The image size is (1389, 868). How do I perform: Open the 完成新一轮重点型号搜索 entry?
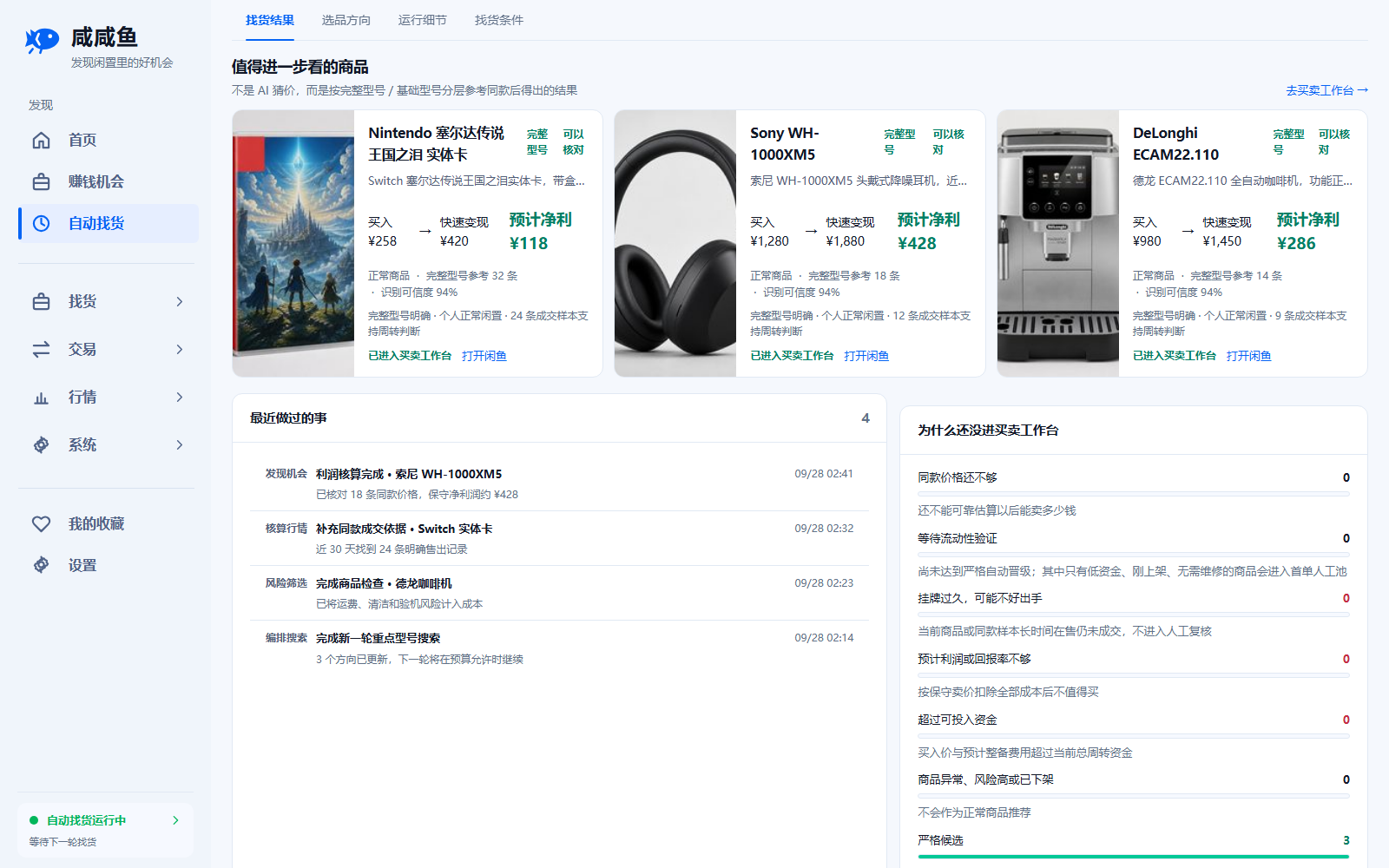559,648
